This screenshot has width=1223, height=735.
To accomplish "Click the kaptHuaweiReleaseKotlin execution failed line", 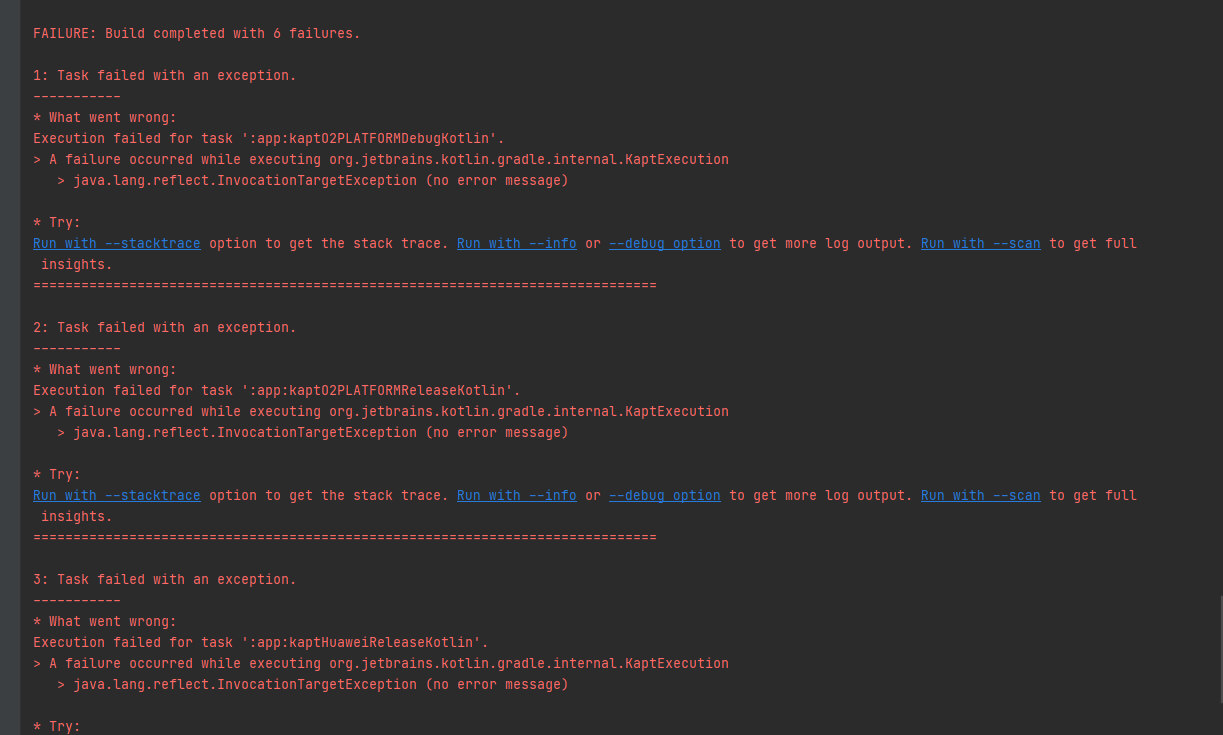I will 260,643.
